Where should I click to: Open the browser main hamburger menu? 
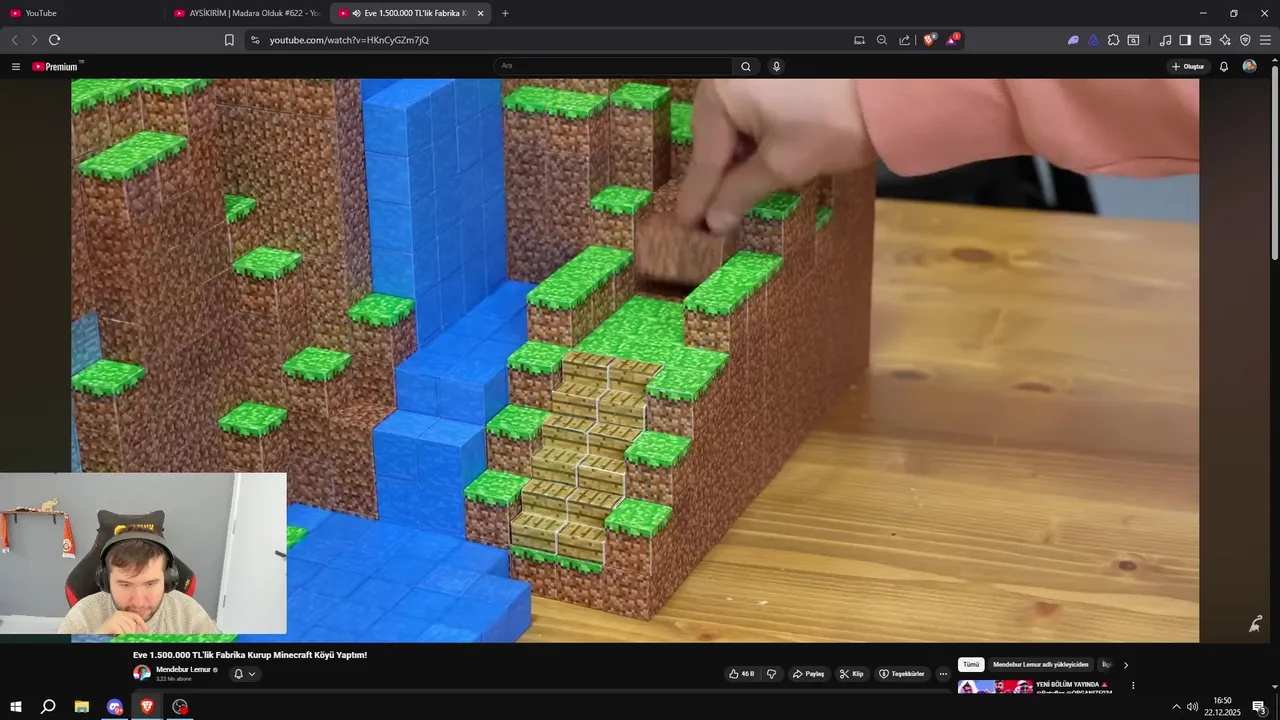tap(1265, 40)
